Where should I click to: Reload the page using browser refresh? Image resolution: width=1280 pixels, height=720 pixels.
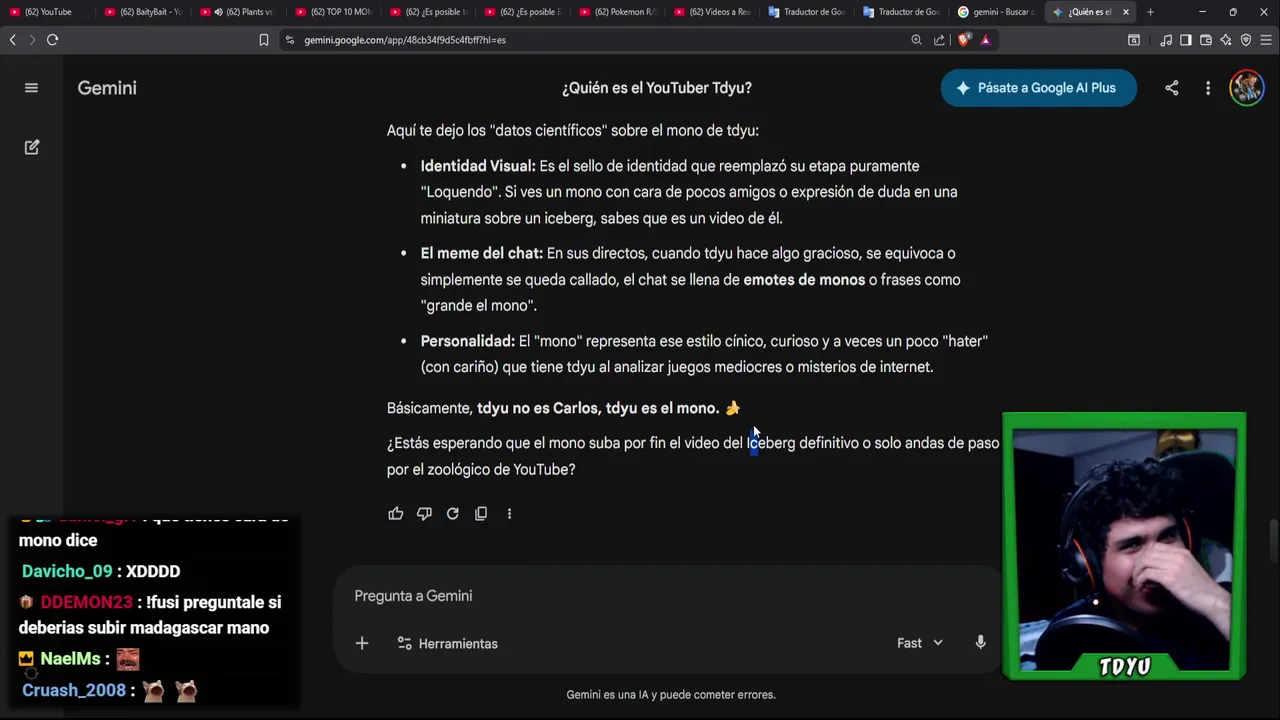pos(52,40)
